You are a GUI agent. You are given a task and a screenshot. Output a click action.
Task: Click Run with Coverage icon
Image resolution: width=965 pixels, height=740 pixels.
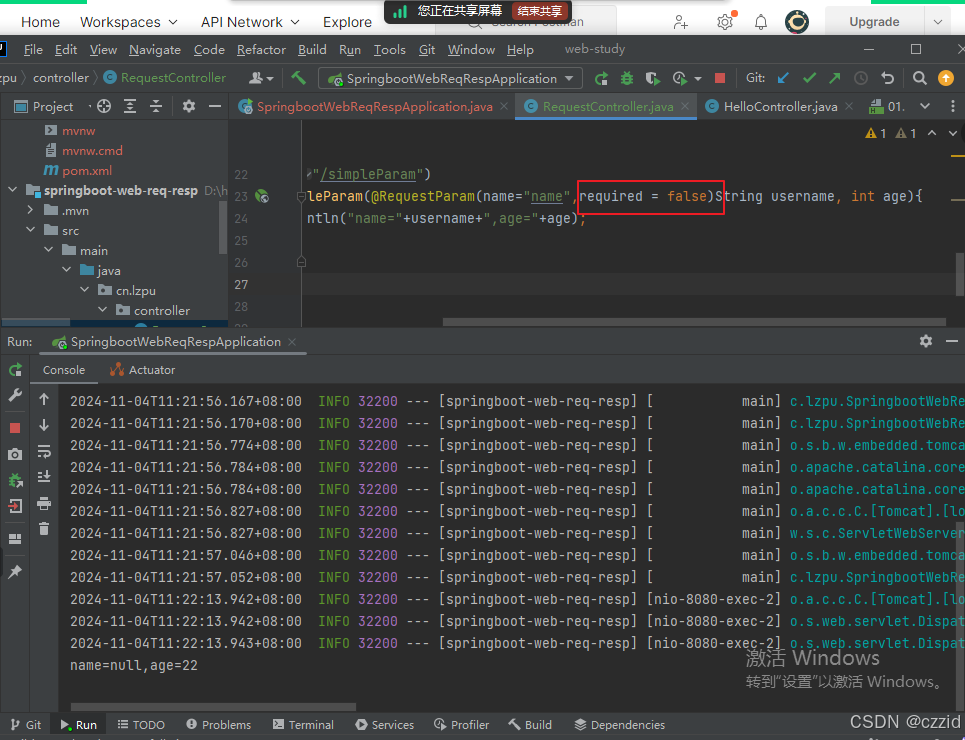[652, 78]
